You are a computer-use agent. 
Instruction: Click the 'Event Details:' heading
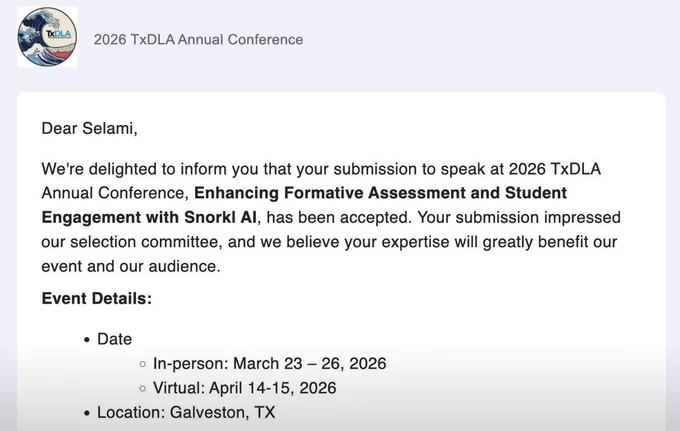[x=97, y=299]
